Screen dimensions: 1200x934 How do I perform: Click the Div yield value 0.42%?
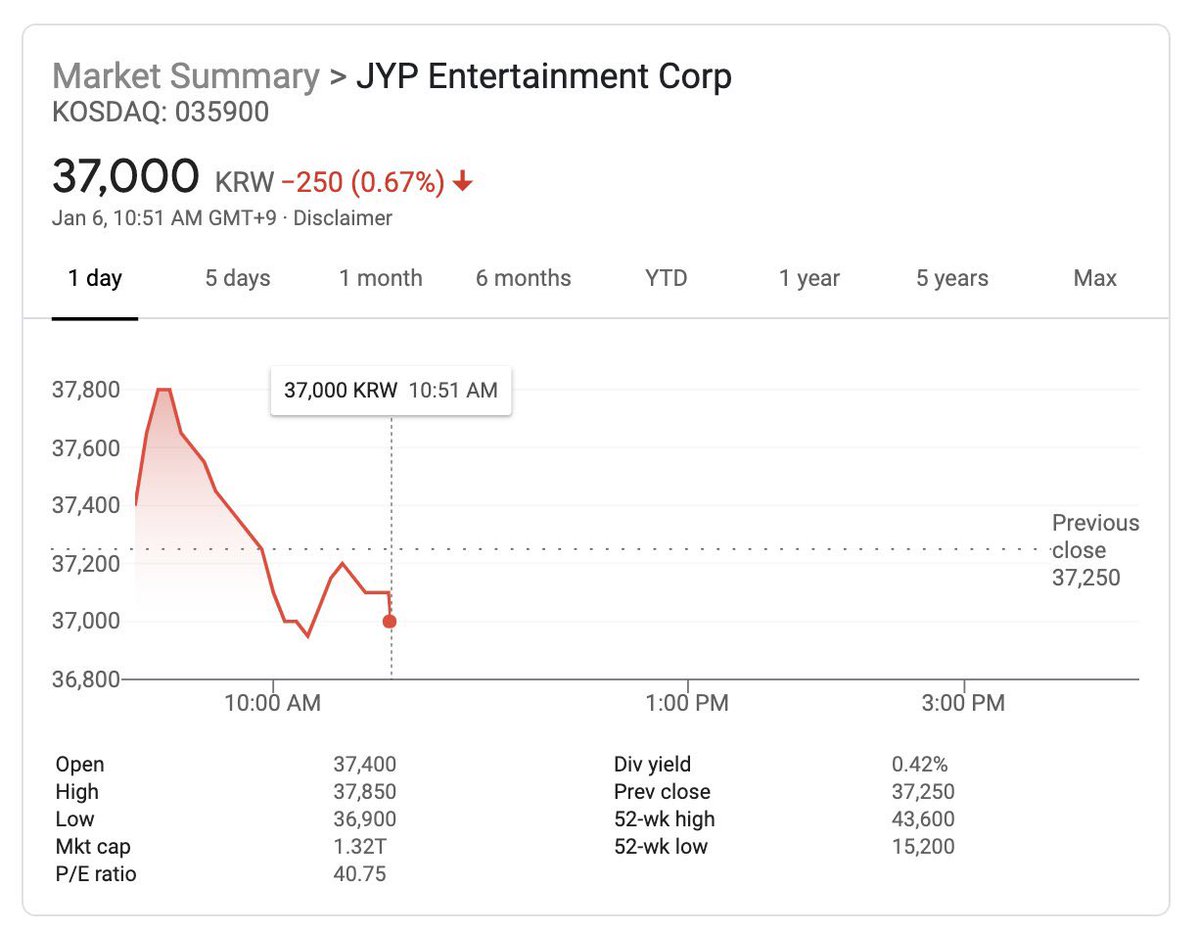[920, 765]
